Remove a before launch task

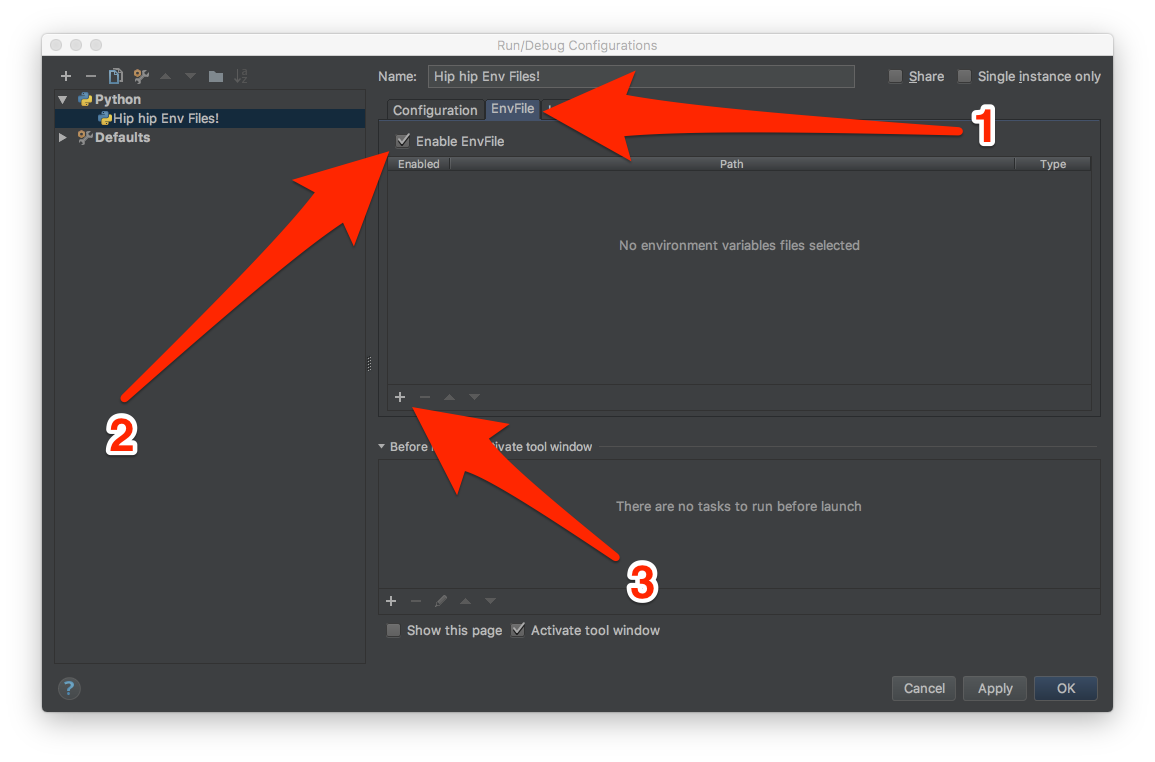416,601
